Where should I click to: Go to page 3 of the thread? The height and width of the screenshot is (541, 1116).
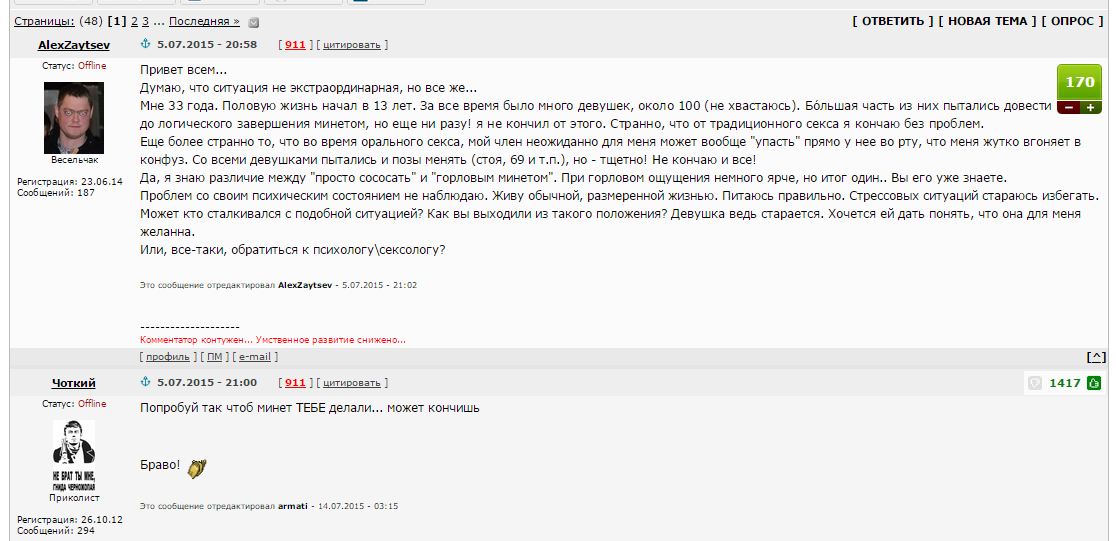(x=146, y=21)
